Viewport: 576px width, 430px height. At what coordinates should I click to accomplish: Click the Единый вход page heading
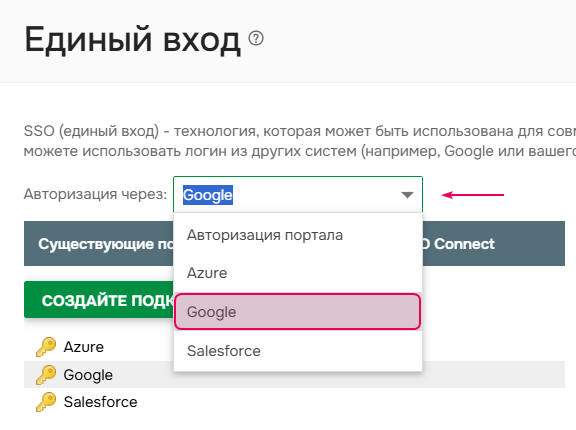(132, 40)
